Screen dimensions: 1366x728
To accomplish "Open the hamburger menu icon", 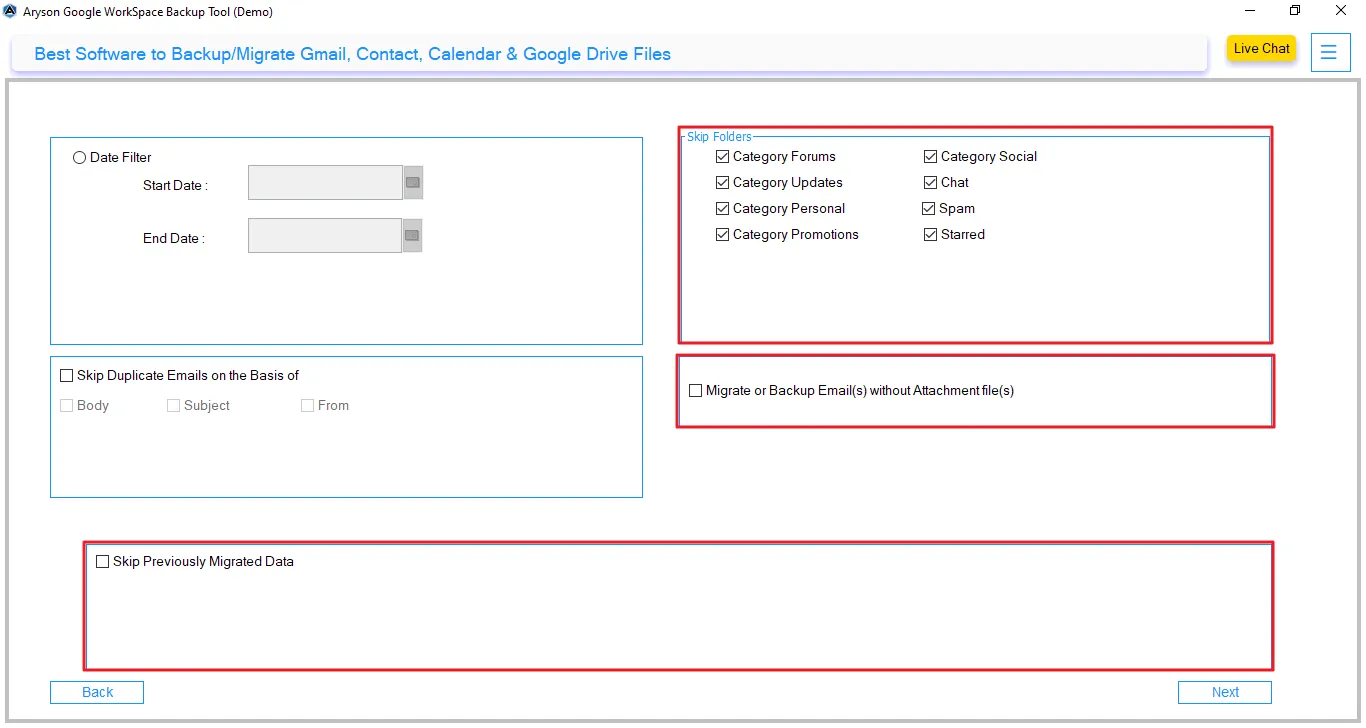I will [1330, 52].
